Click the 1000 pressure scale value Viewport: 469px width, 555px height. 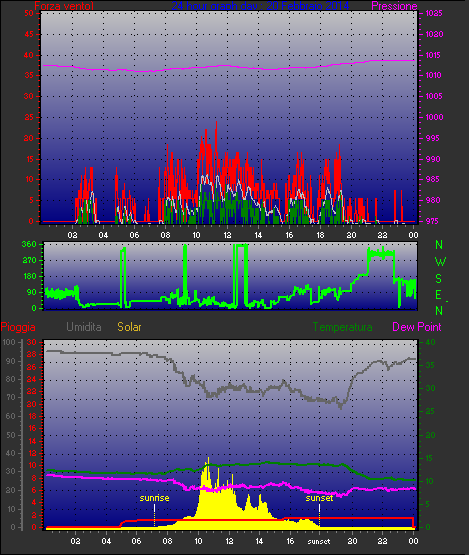click(434, 117)
